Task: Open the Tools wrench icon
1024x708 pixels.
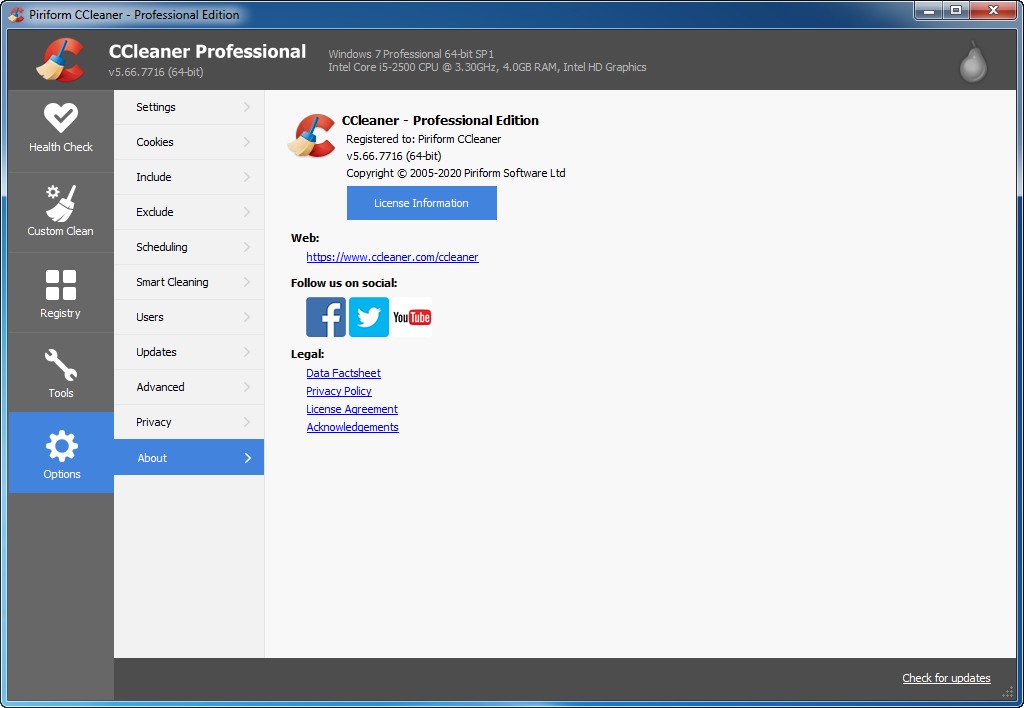Action: click(61, 364)
